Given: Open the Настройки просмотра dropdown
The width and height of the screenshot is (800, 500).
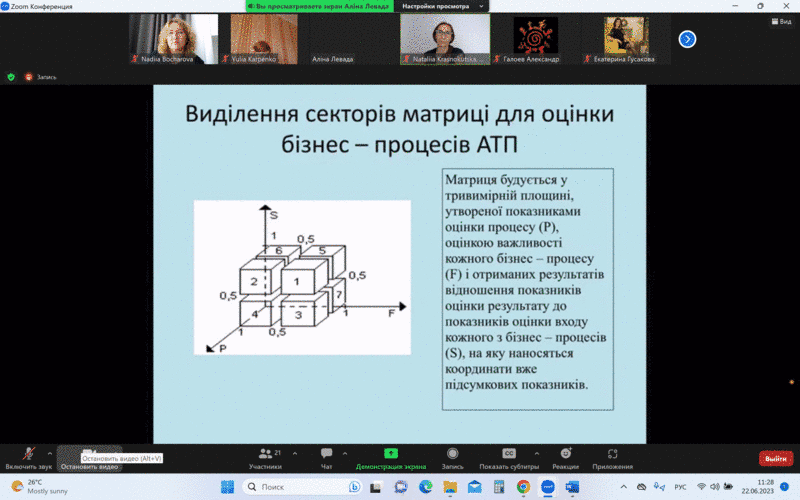Looking at the screenshot, I should (441, 6).
